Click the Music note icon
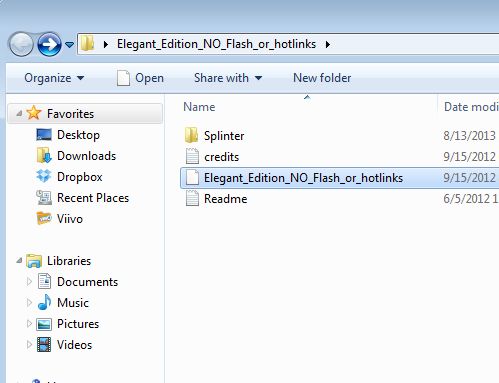 (x=44, y=302)
